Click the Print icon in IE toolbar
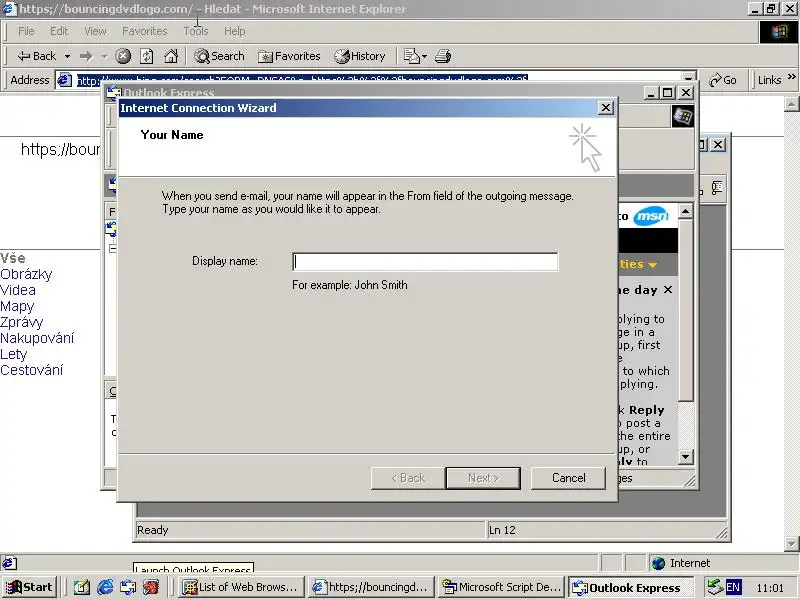Image resolution: width=800 pixels, height=600 pixels. [443, 56]
